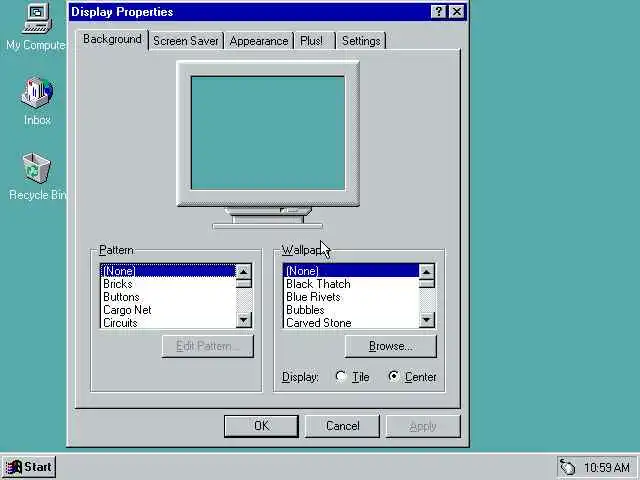This screenshot has width=640, height=480.
Task: Switch to the Appearance tab
Action: tap(259, 41)
